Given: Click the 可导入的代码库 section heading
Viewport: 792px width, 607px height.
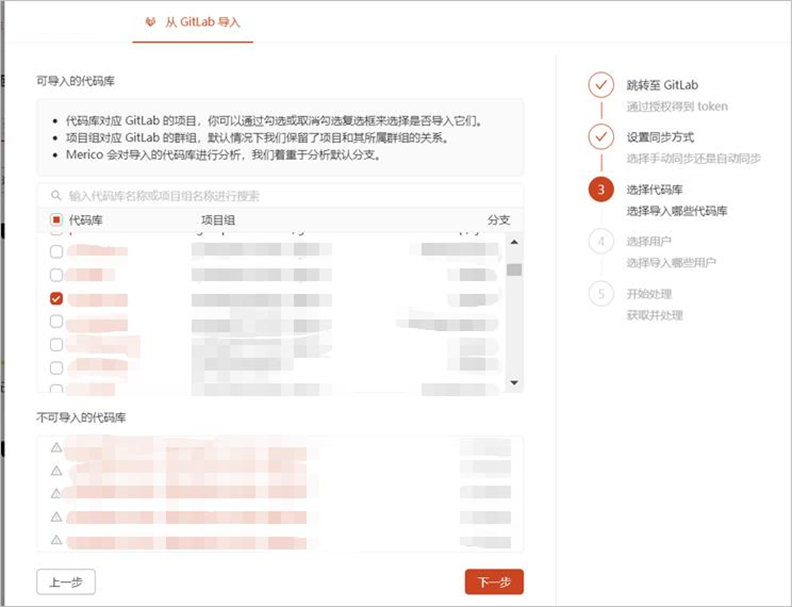Looking at the screenshot, I should tap(75, 81).
